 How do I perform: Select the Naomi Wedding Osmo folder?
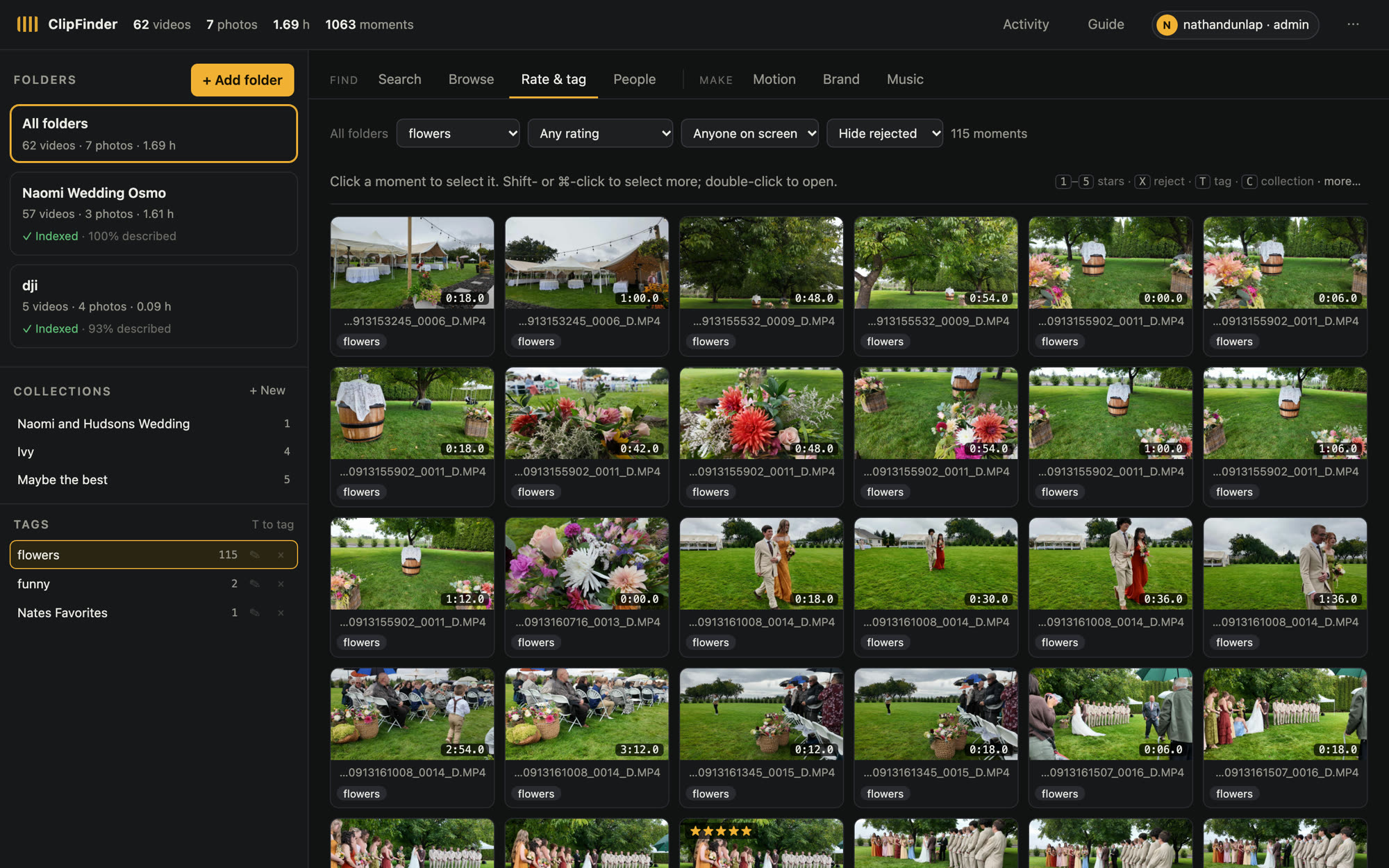click(153, 213)
